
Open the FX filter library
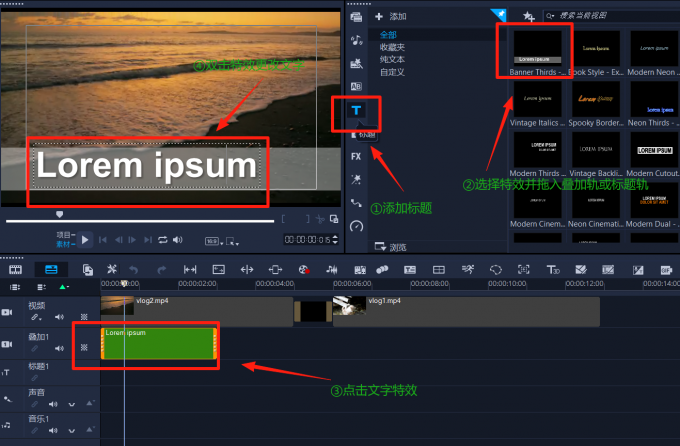[x=356, y=156]
